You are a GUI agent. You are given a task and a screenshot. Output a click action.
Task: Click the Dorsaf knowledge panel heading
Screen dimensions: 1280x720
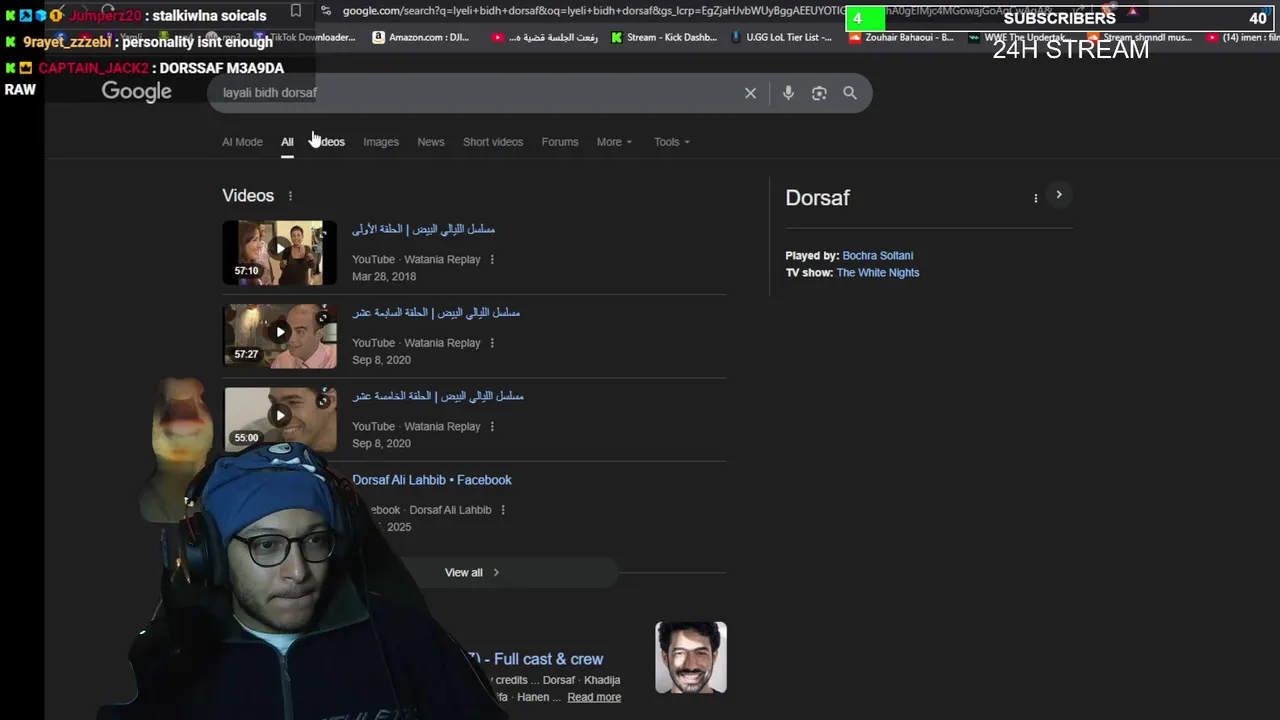pos(817,198)
